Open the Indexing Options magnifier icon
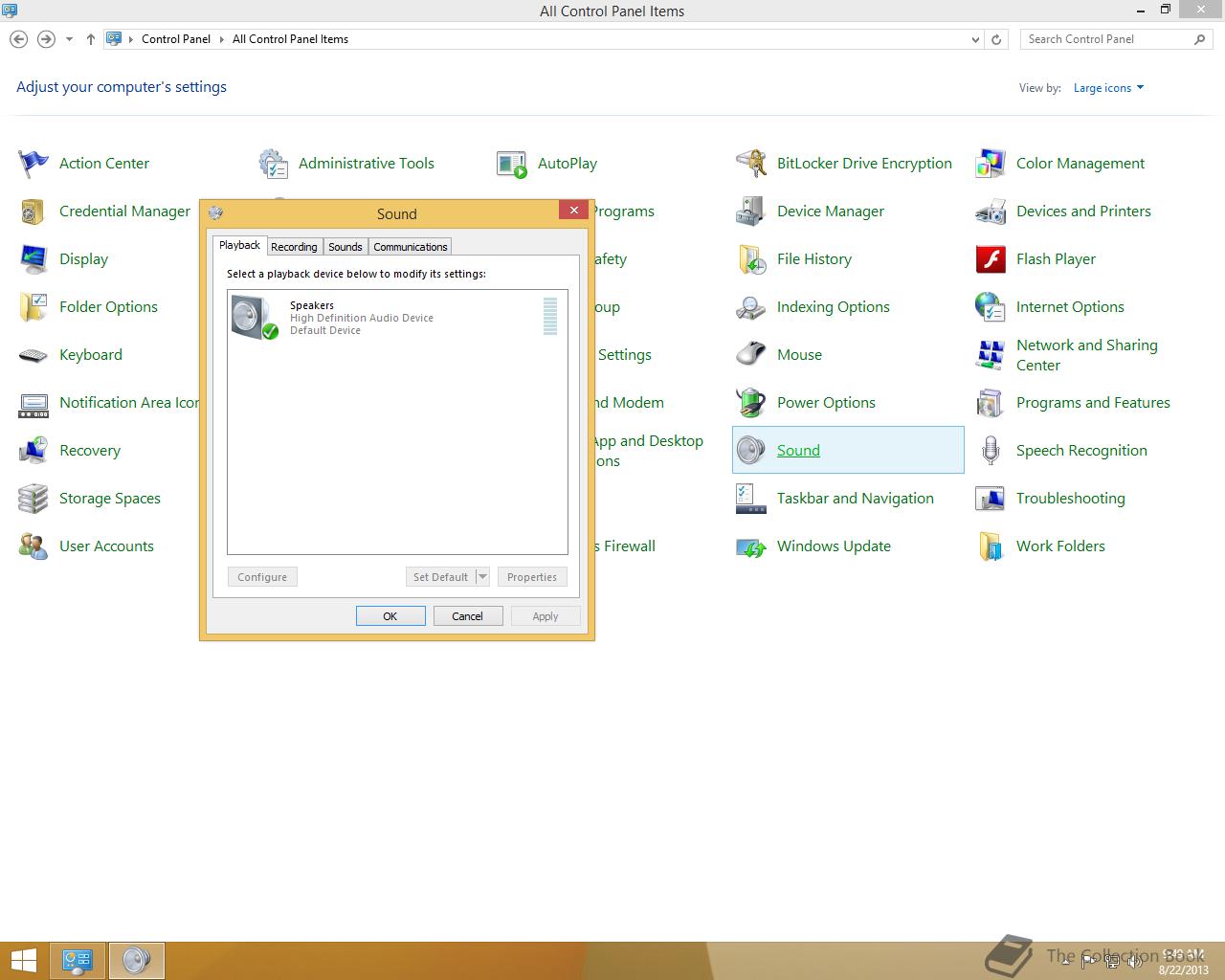Viewport: 1225px width, 980px height. 751,307
